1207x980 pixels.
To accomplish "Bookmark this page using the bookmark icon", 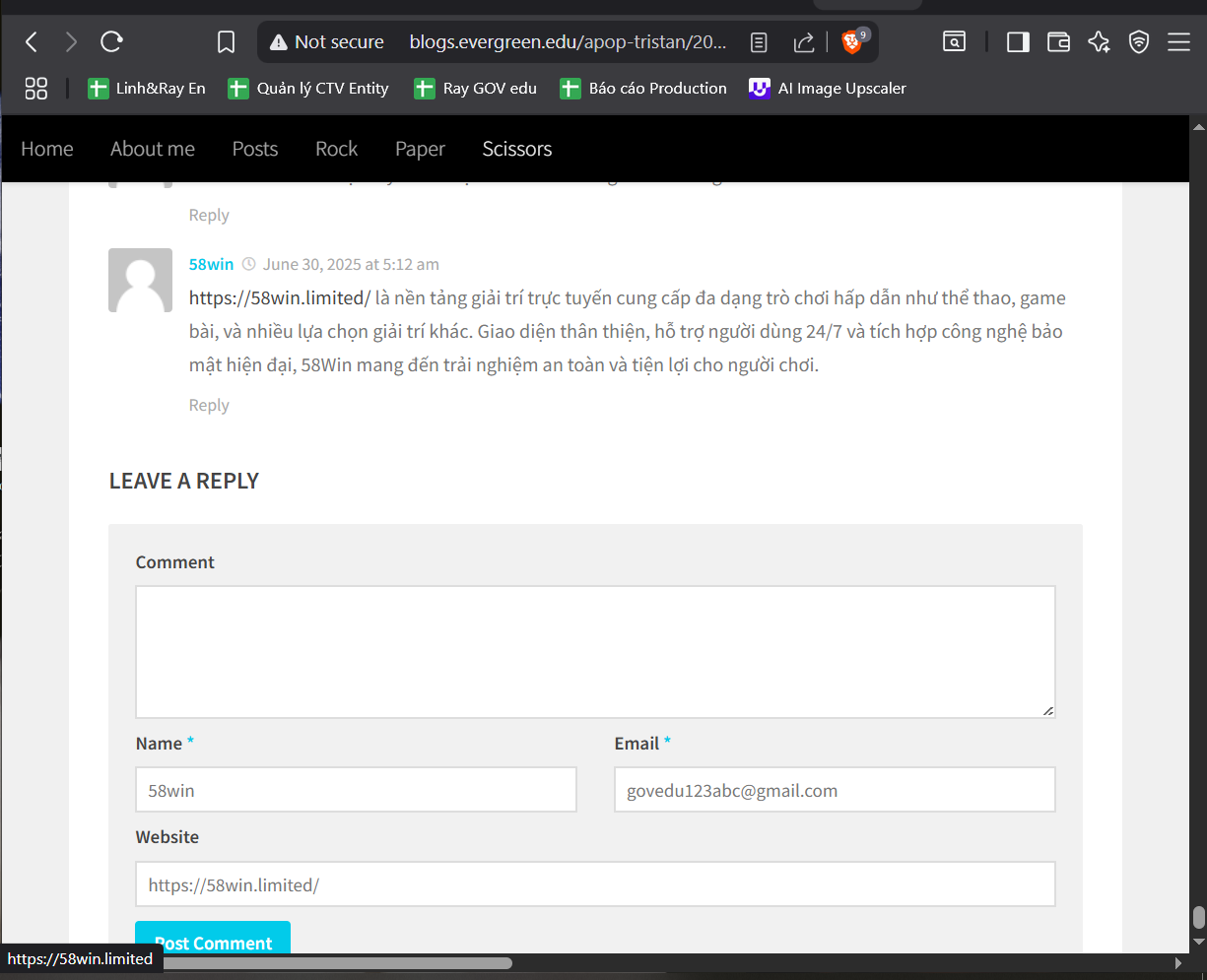I will (226, 42).
